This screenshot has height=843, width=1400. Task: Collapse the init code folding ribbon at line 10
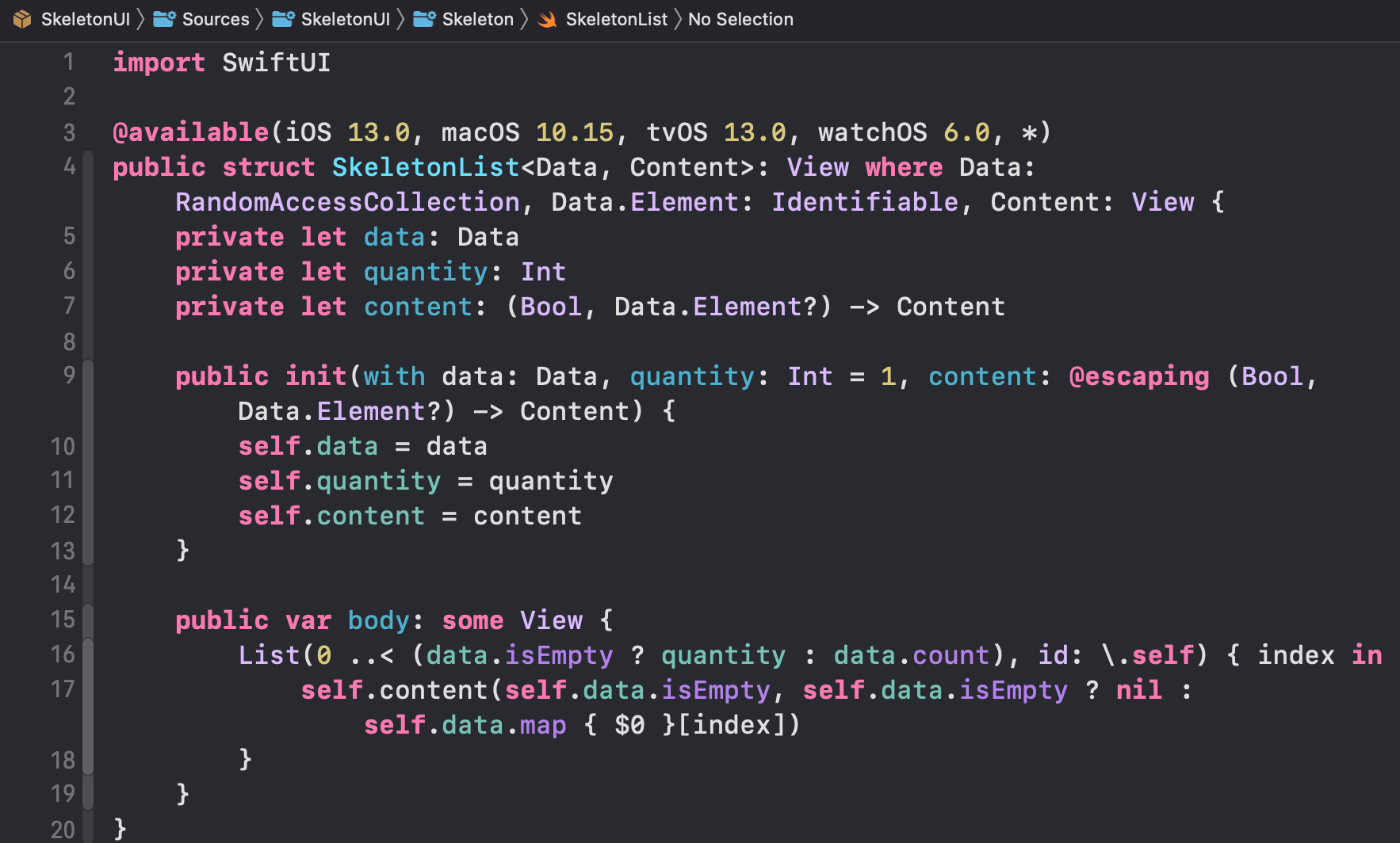[88, 463]
